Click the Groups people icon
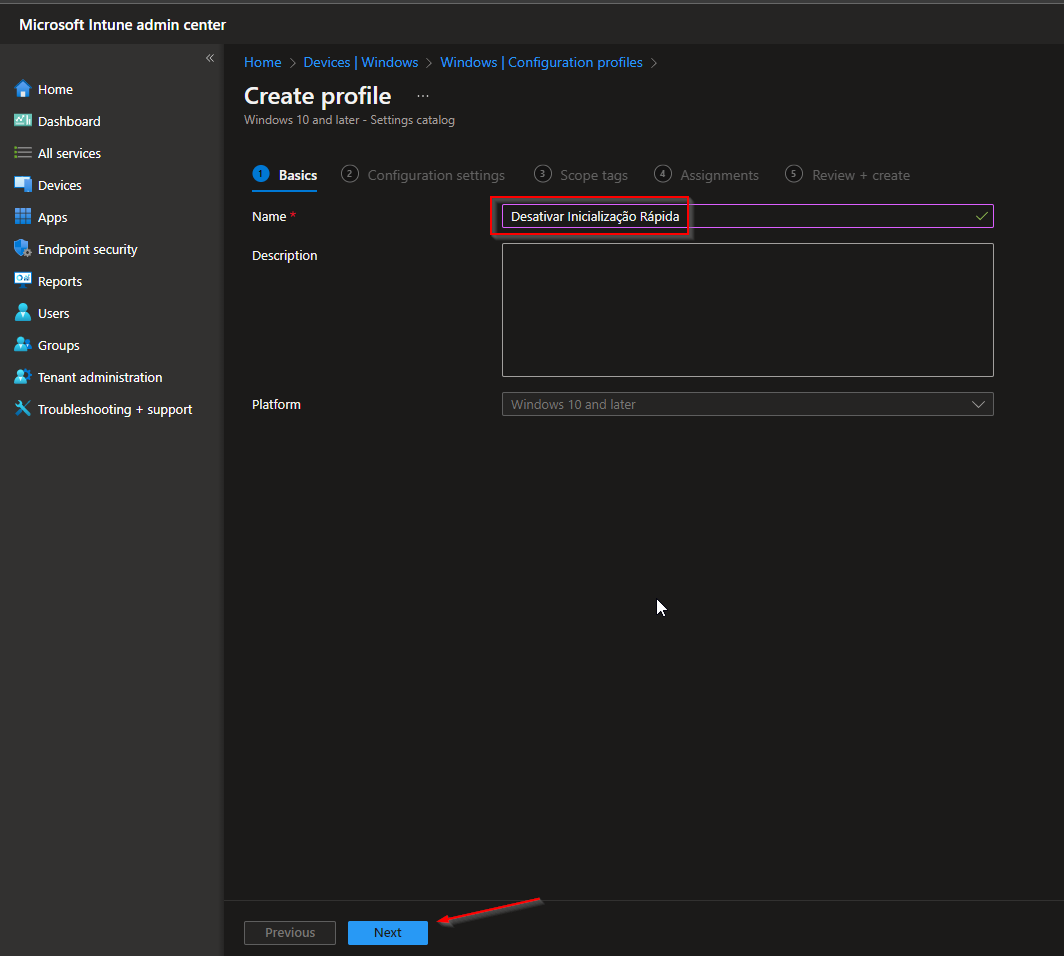 22,344
